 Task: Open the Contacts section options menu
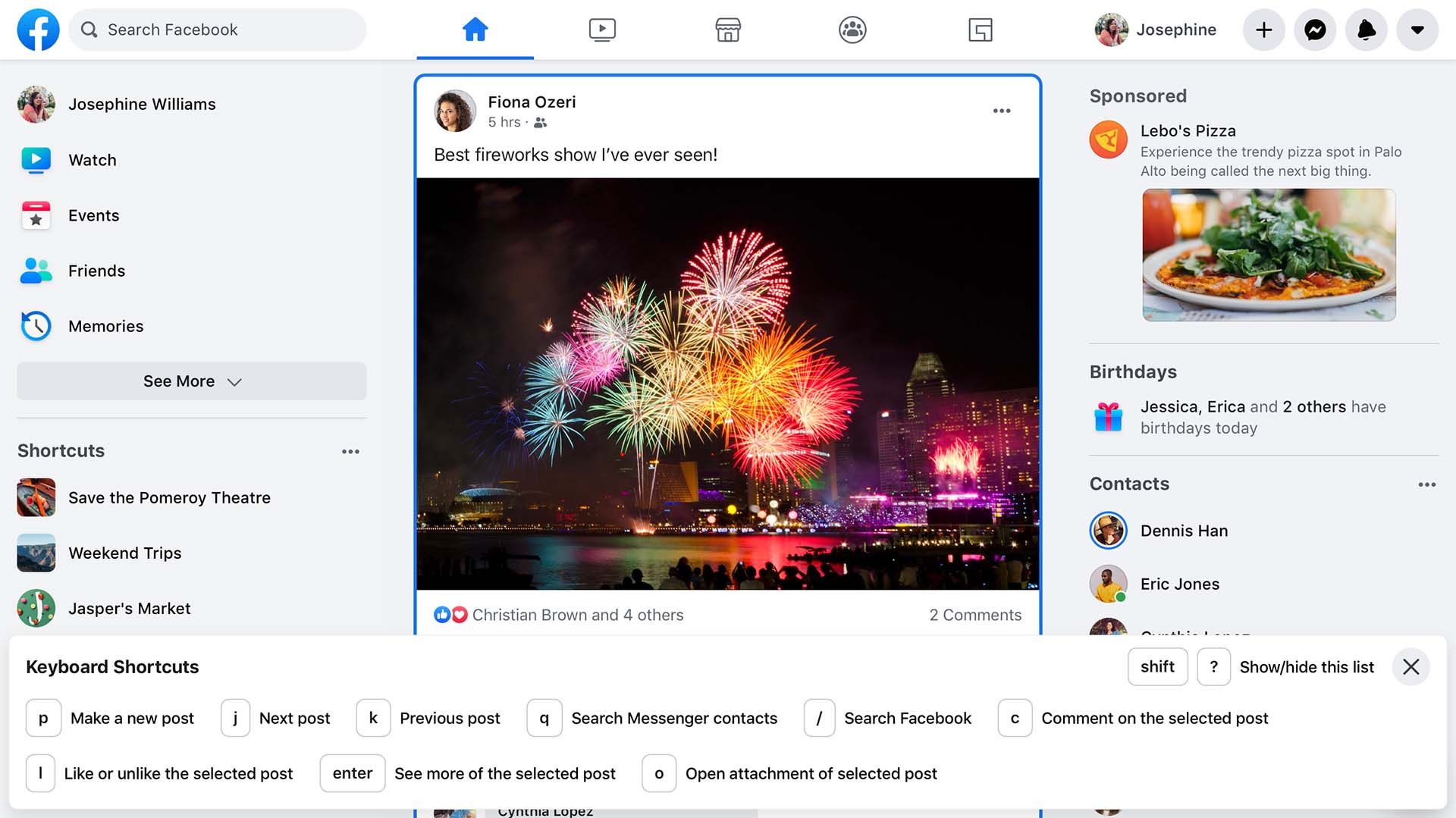[1426, 484]
